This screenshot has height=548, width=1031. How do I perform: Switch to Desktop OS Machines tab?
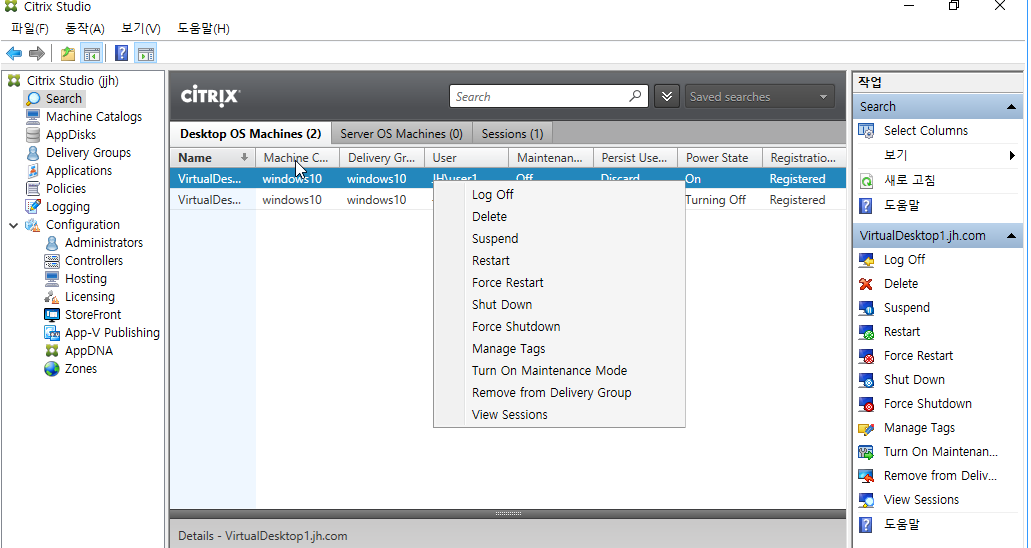coord(251,134)
